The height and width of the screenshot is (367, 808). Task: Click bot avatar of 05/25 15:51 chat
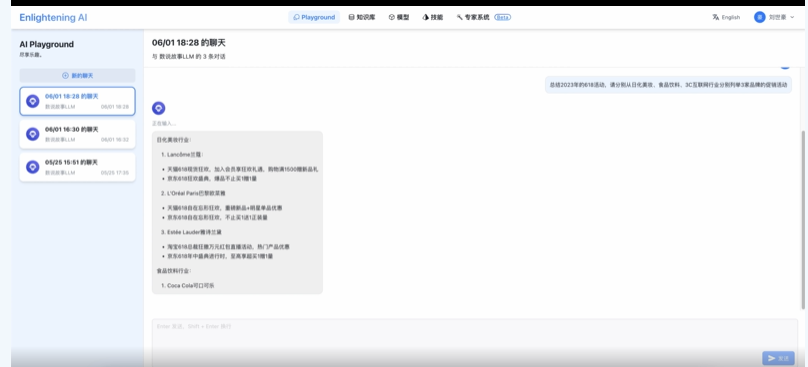point(32,167)
